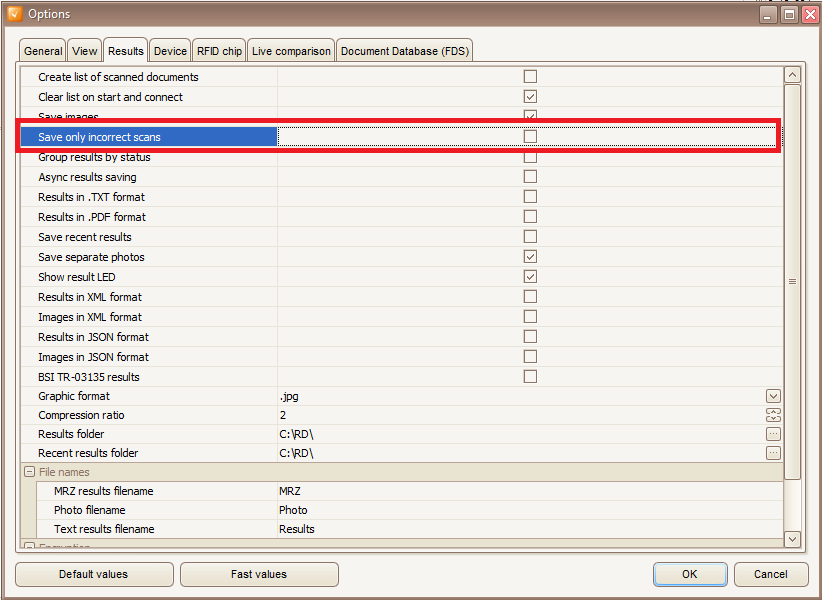Enable Create list of scanned documents
The height and width of the screenshot is (600, 822).
pos(530,76)
